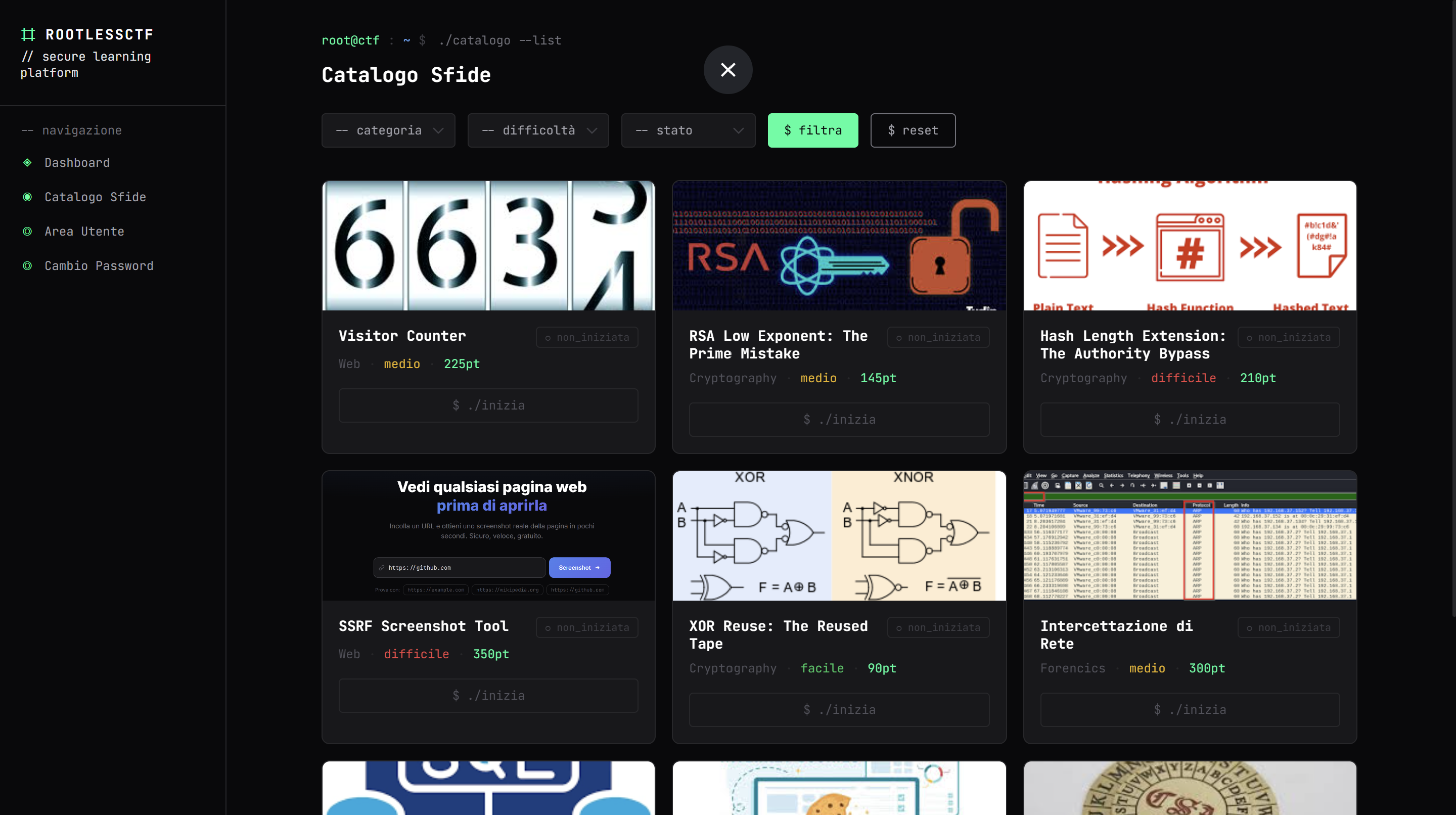This screenshot has height=815, width=1456.
Task: Click the Cambio Password circle icon
Action: click(27, 266)
